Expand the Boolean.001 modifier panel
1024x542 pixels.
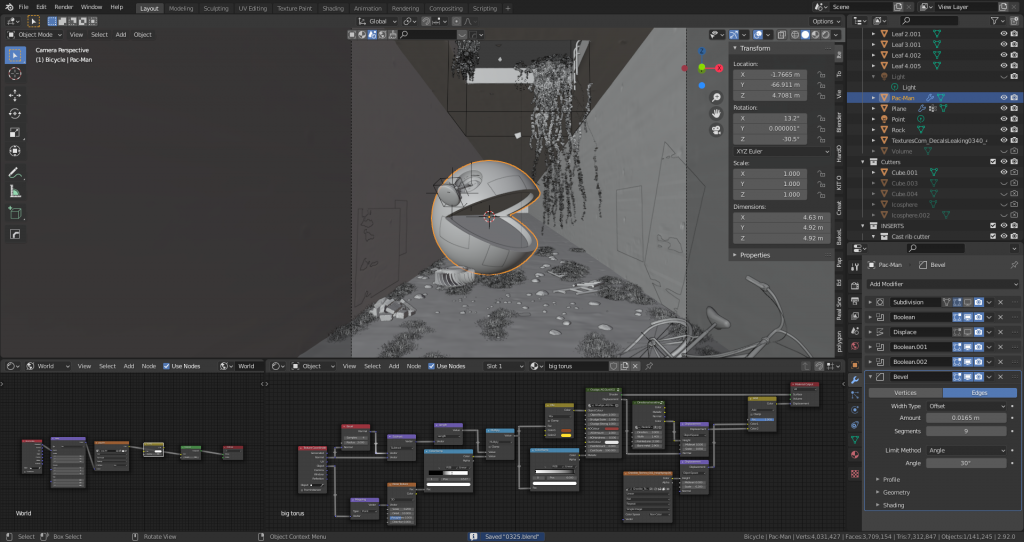[x=871, y=347]
